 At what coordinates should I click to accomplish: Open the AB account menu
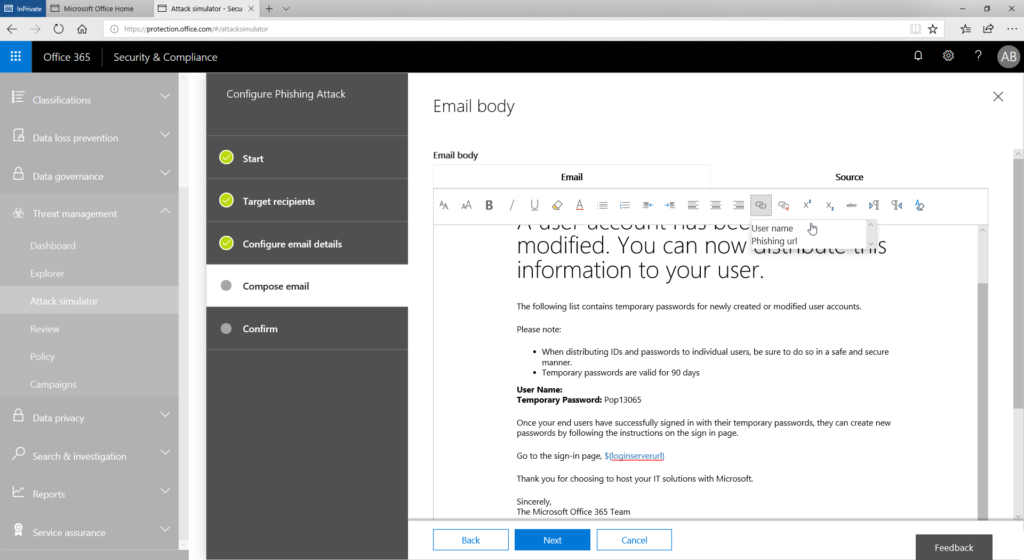[1008, 57]
